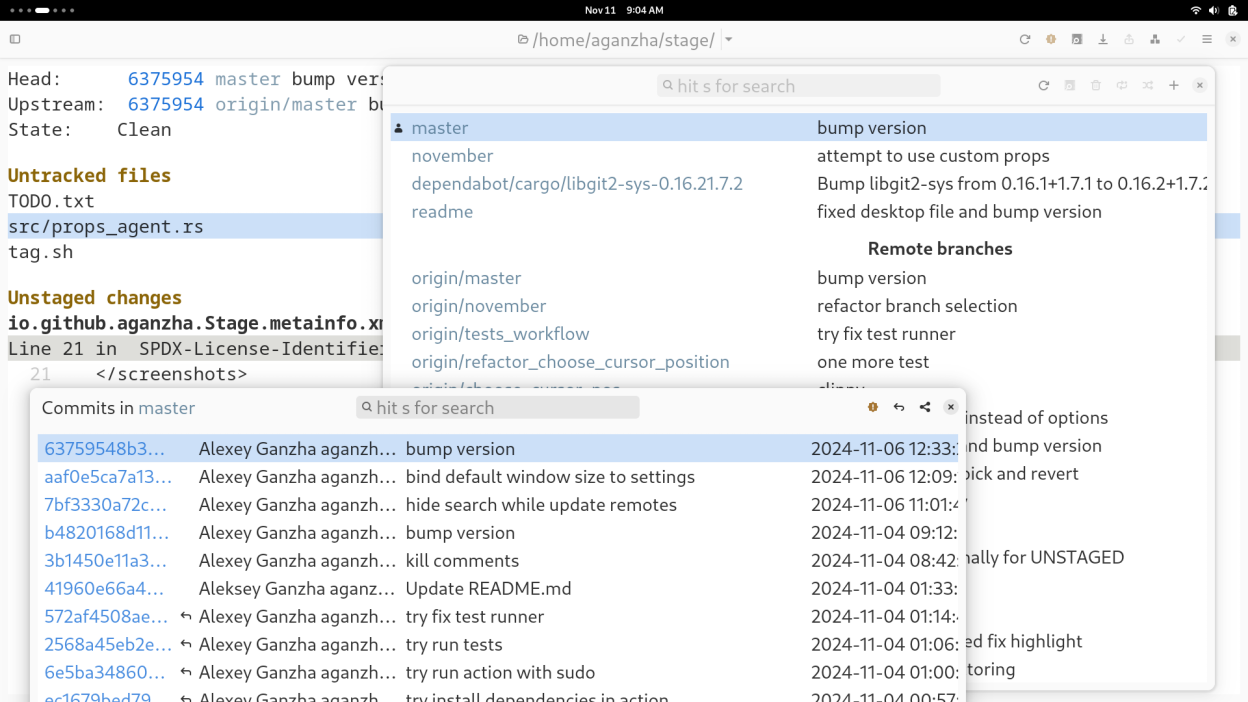This screenshot has width=1248, height=702.
Task: Open commit 7bf3330a72c hash link
Action: 107,505
